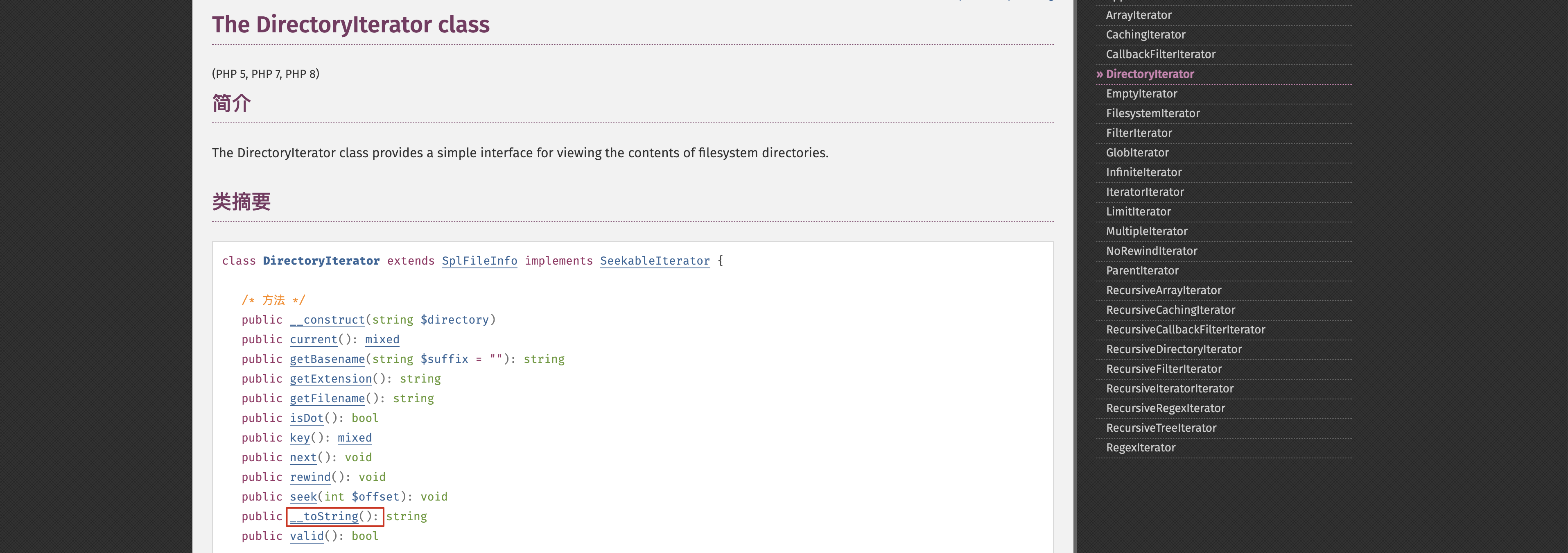This screenshot has width=1568, height=553.
Task: Go to RecursiveCallbackFilterIterator in the sidebar
Action: point(1186,329)
